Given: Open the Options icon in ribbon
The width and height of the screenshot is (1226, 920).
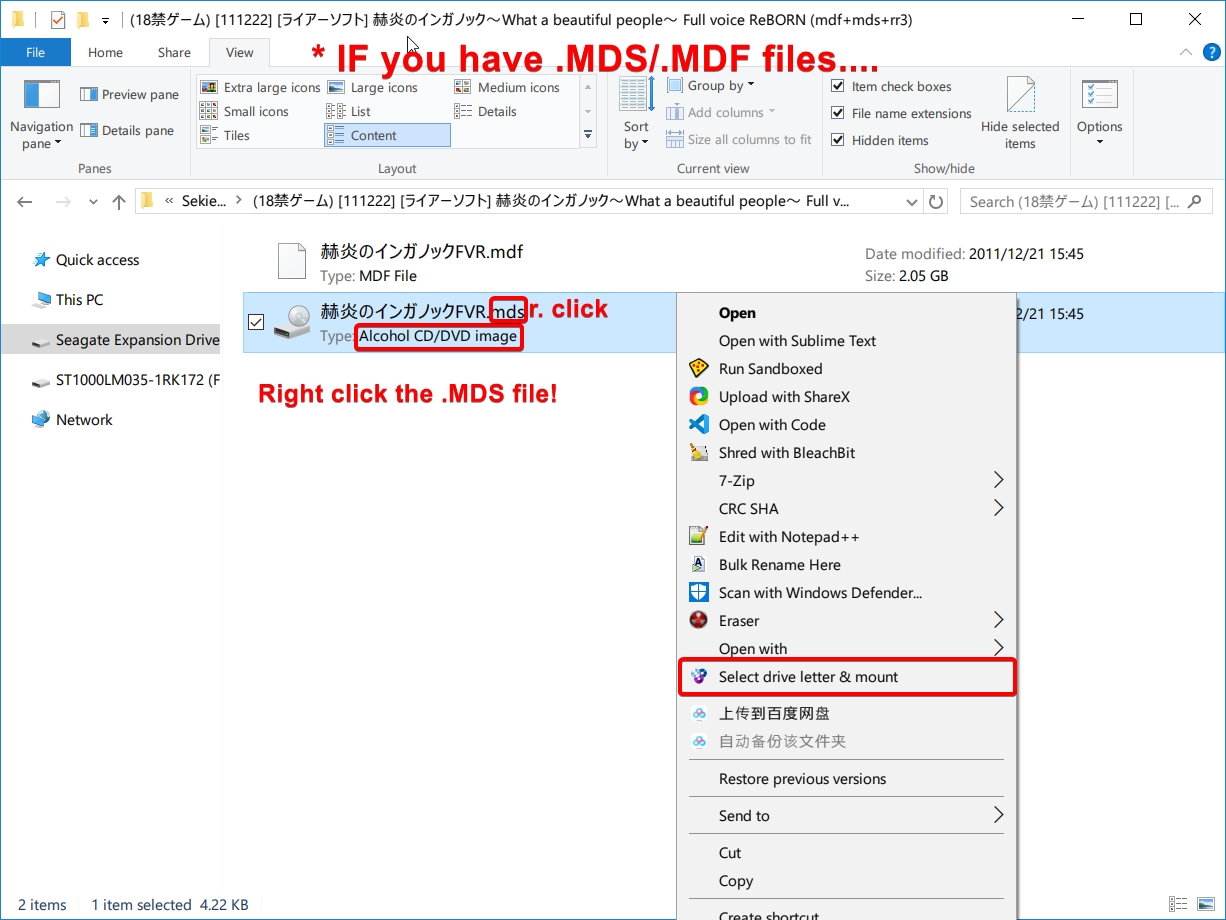Looking at the screenshot, I should coord(1099,96).
